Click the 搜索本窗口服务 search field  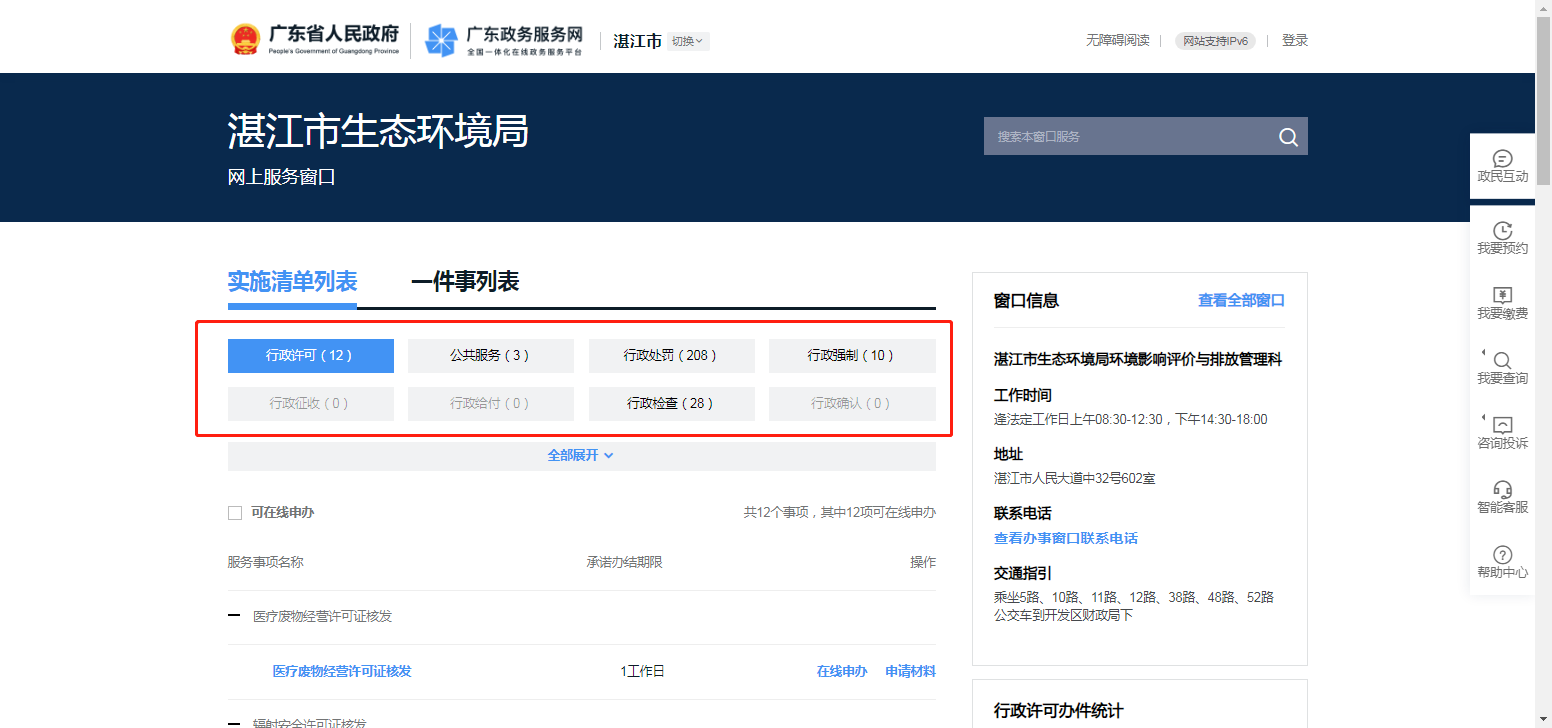[x=1125, y=137]
